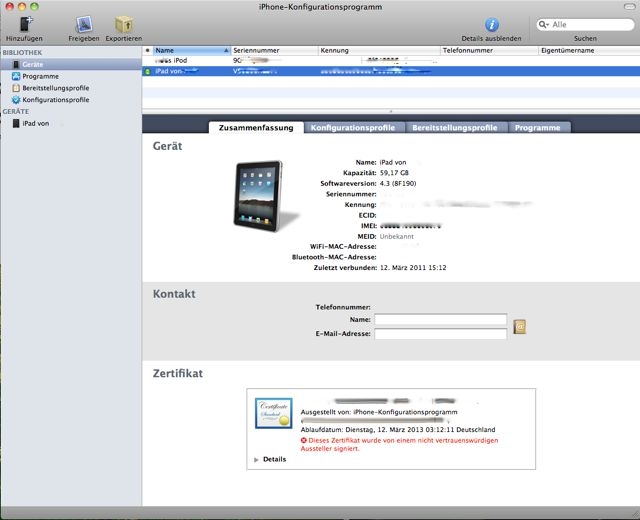Select the iPad von row in device list

(x=391, y=71)
